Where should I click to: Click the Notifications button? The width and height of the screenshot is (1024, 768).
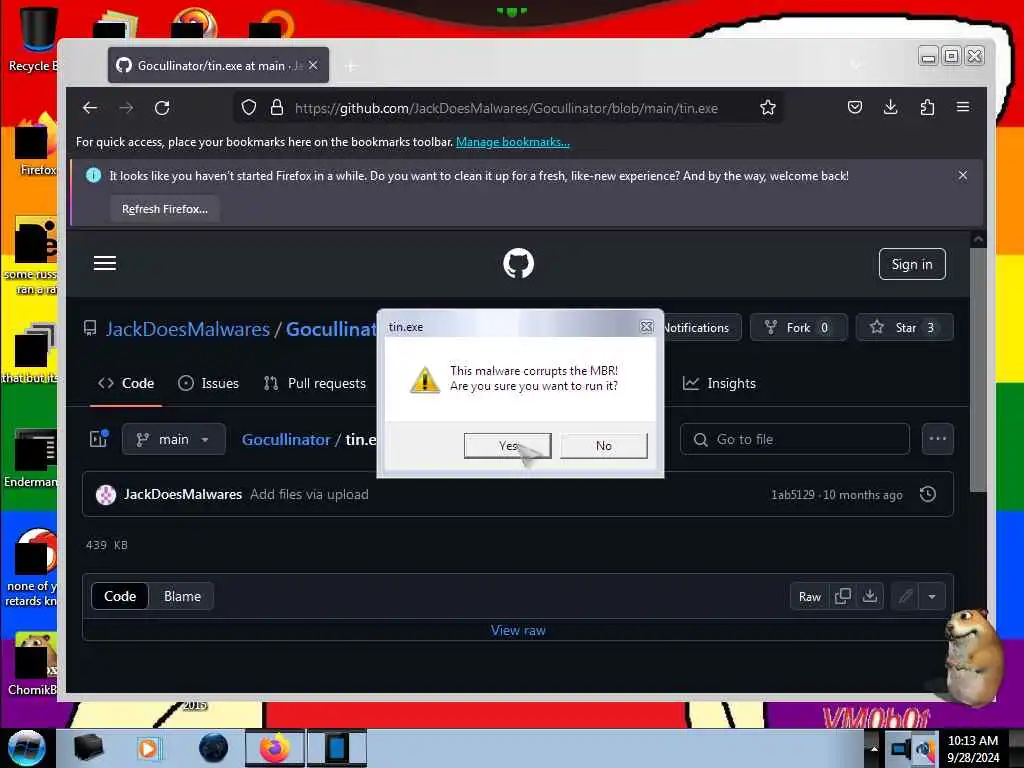[702, 327]
